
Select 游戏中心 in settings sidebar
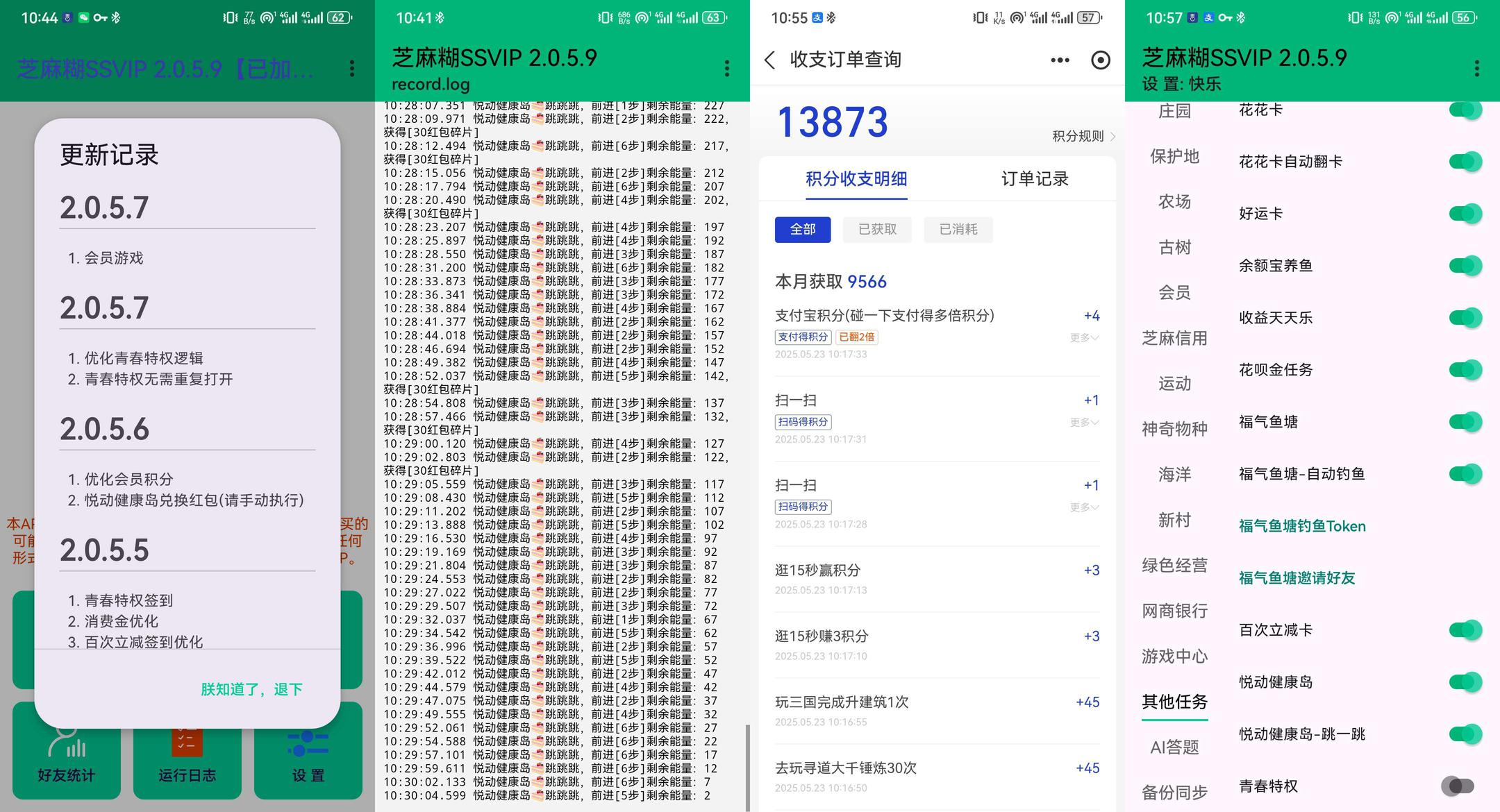pos(1174,657)
